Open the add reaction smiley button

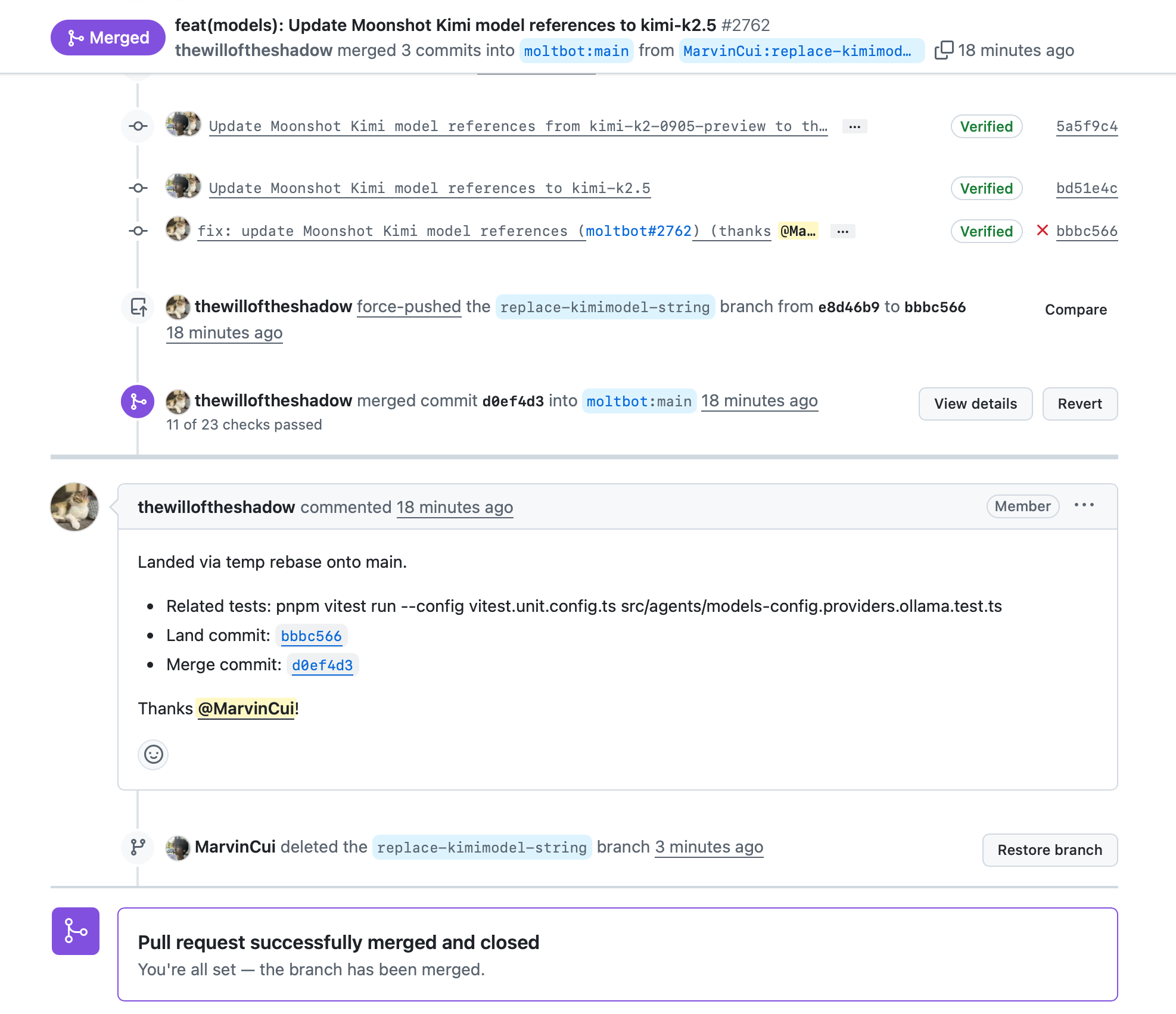click(x=153, y=754)
